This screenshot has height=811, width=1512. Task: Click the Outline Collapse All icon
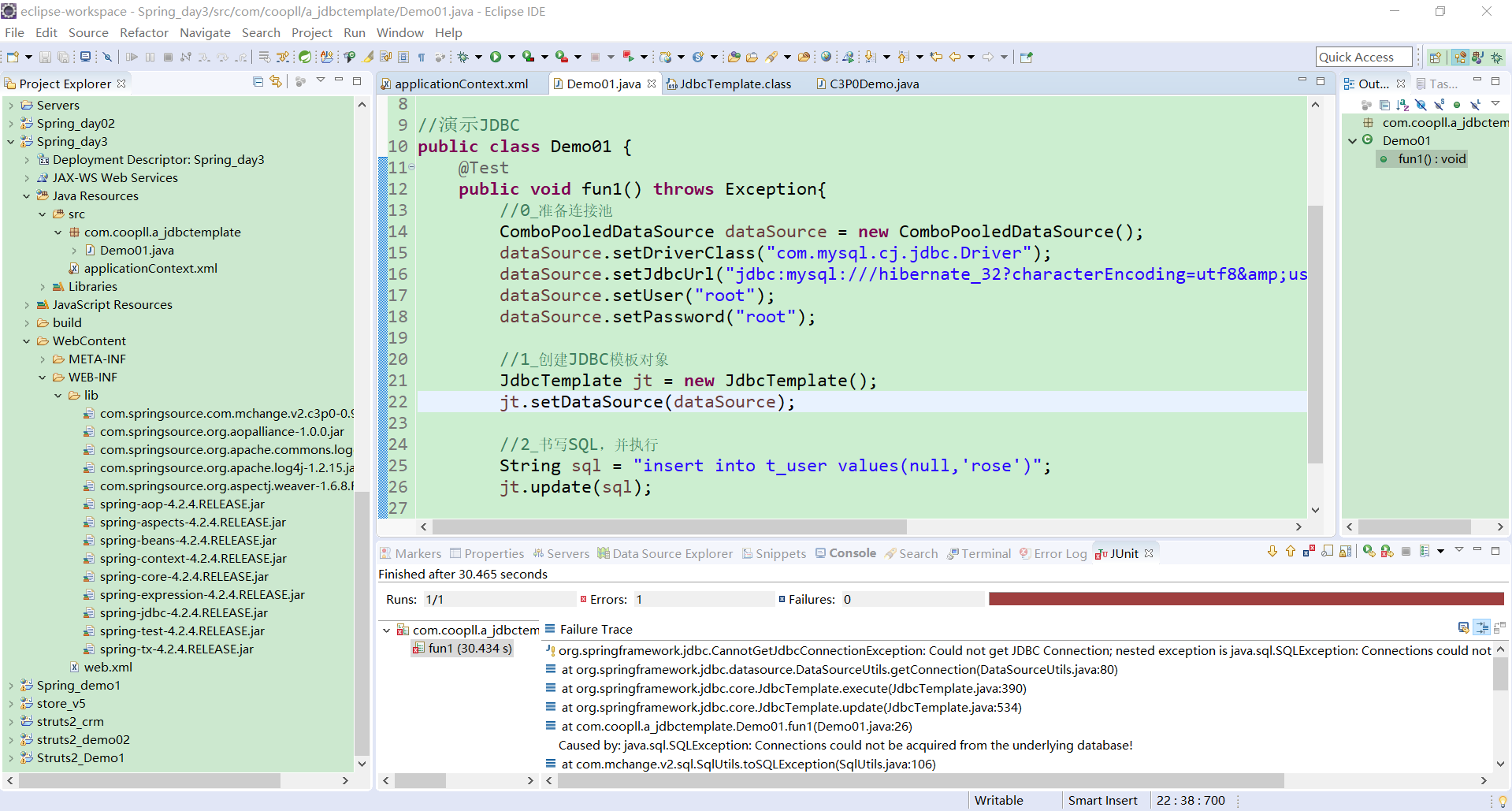[x=1385, y=105]
